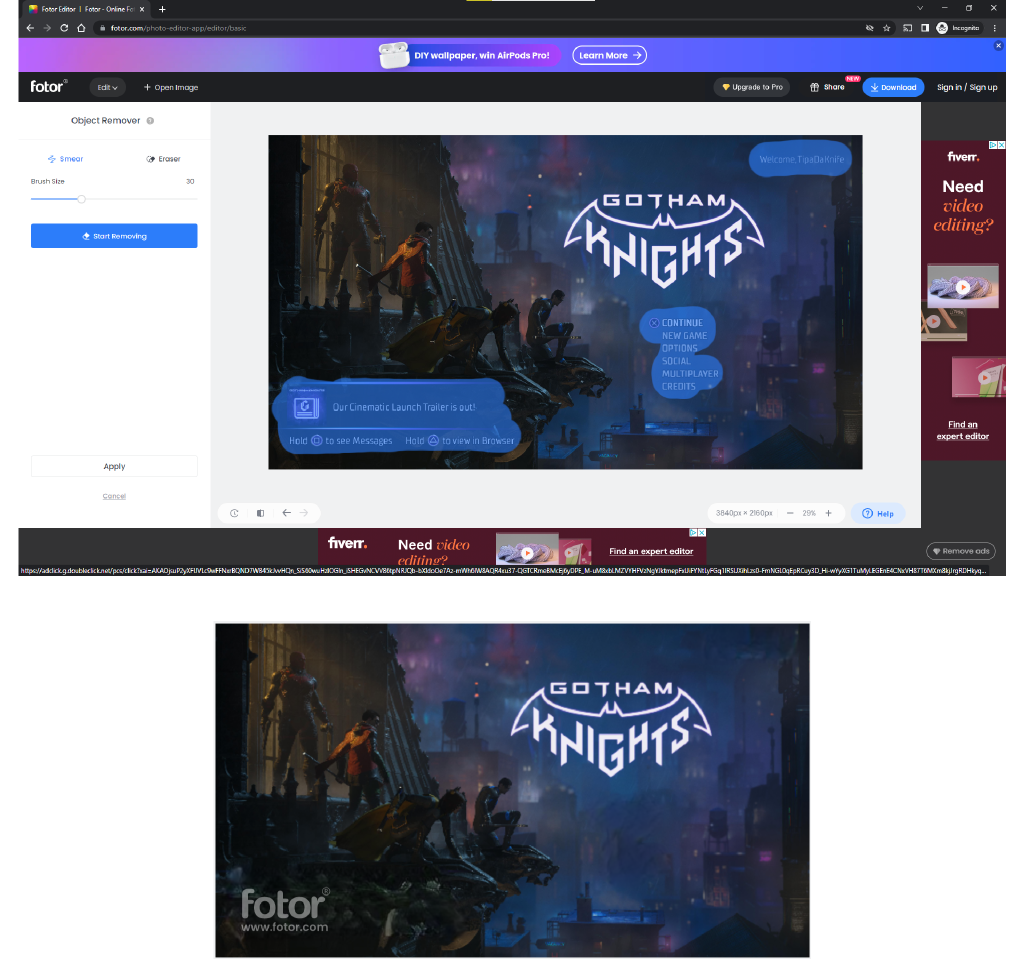Adjust the Brush Size slider handle
Image resolution: width=1024 pixels, height=959 pixels.
(81, 199)
